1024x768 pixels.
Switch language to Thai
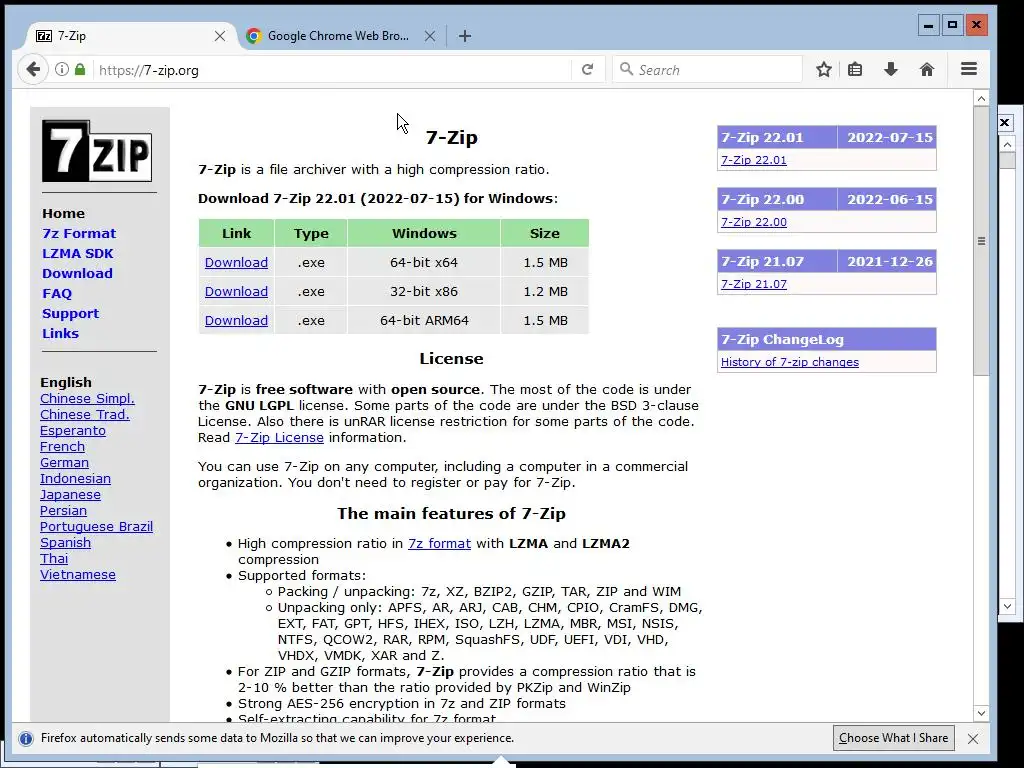click(54, 558)
